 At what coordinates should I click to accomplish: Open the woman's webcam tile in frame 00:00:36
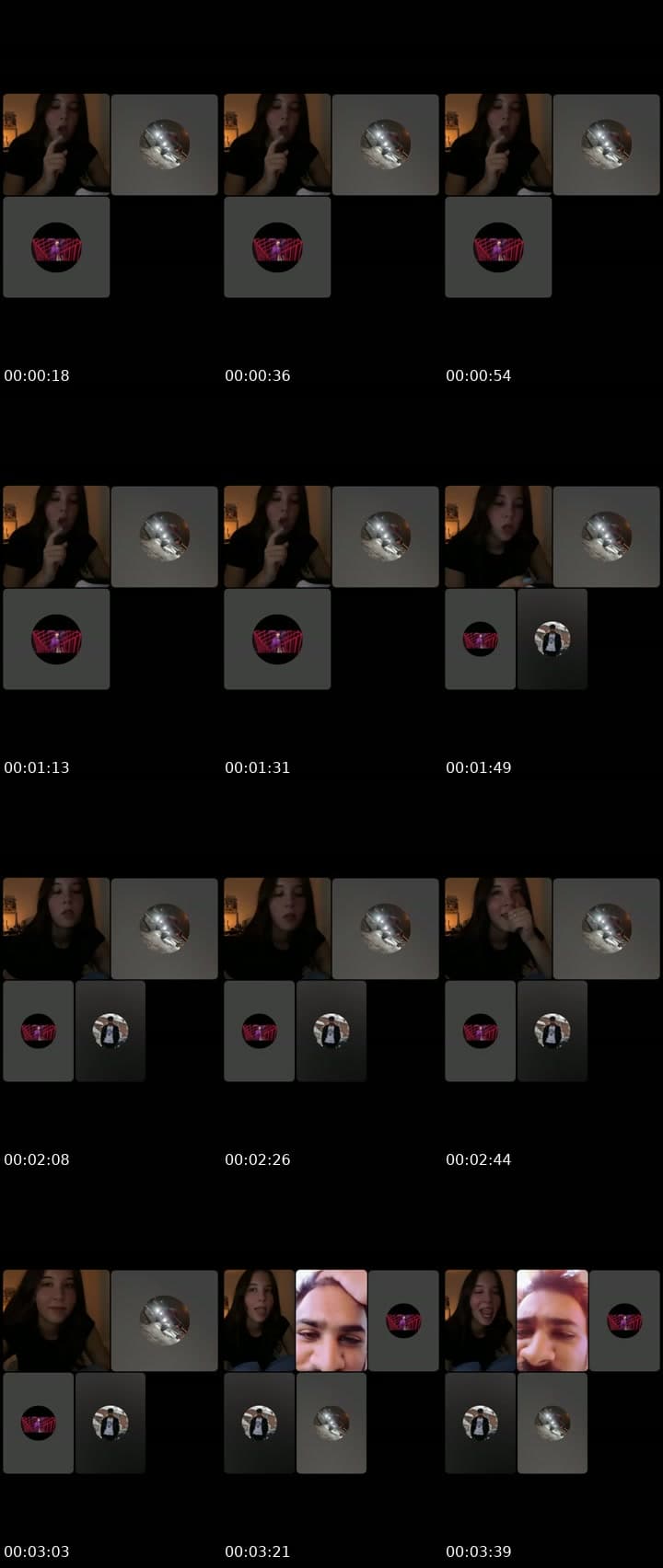[277, 144]
